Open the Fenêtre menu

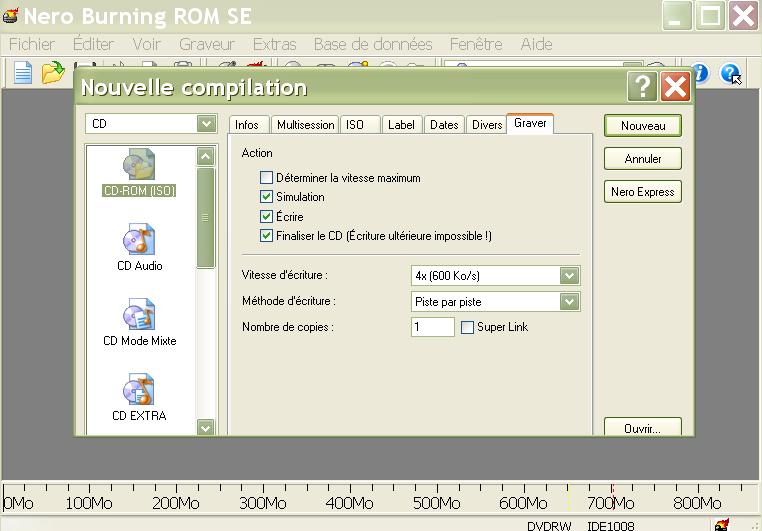(x=476, y=44)
